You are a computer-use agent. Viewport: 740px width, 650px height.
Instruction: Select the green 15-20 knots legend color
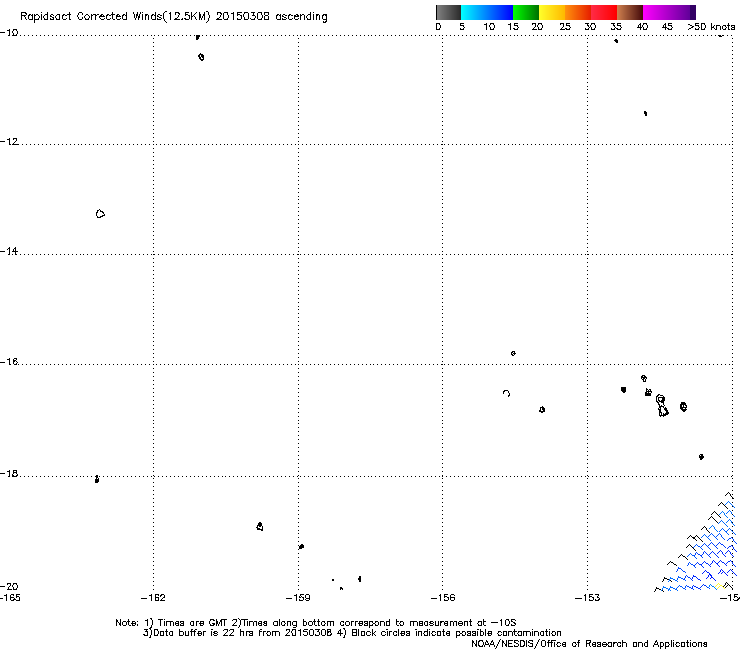tap(526, 12)
